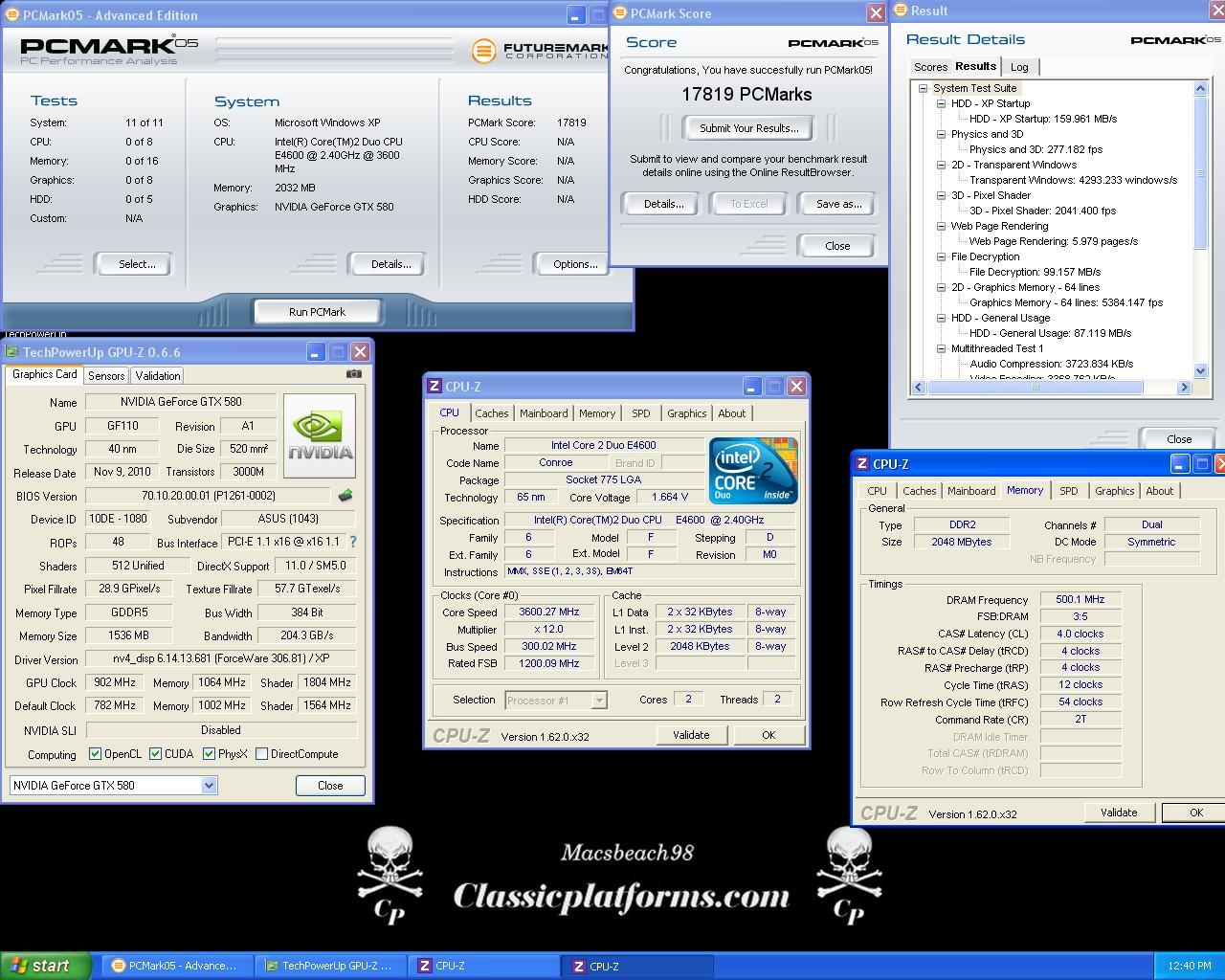The height and width of the screenshot is (980, 1225).
Task: Switch to TechPowerUp GPU-Z taskbar button
Action: point(330,966)
